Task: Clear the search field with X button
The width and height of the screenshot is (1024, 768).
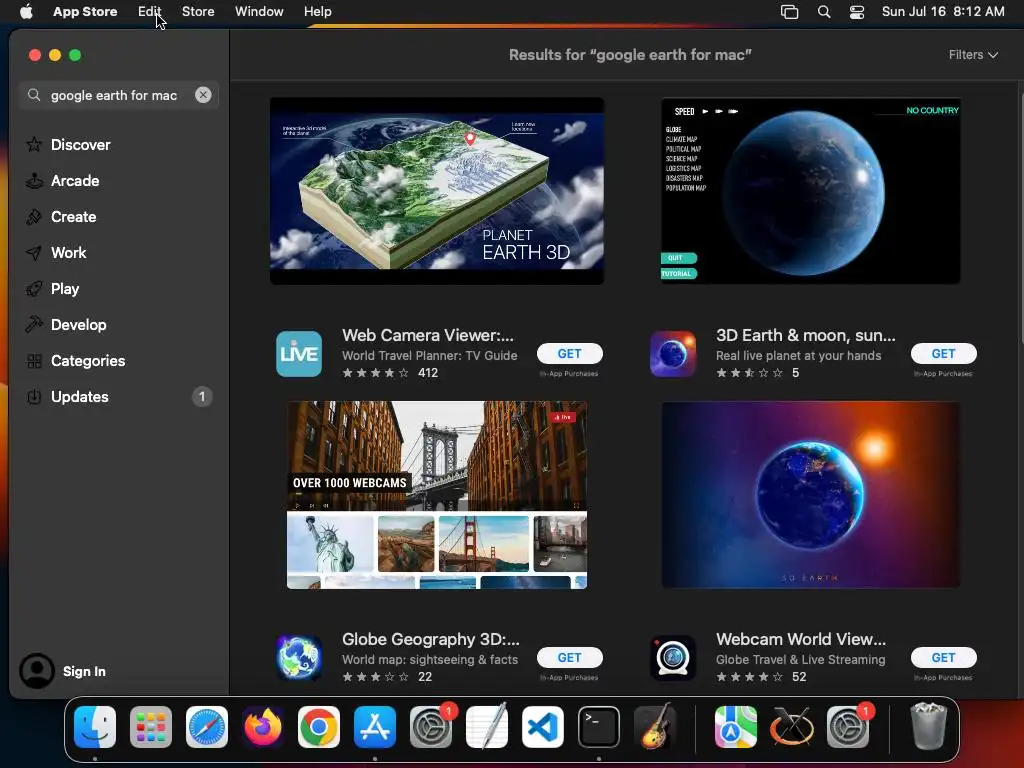Action: (203, 95)
